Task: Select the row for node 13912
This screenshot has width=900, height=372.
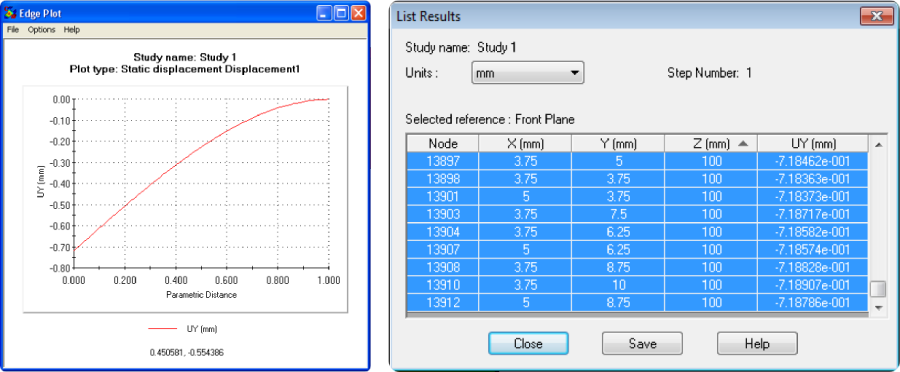Action: coord(637,303)
